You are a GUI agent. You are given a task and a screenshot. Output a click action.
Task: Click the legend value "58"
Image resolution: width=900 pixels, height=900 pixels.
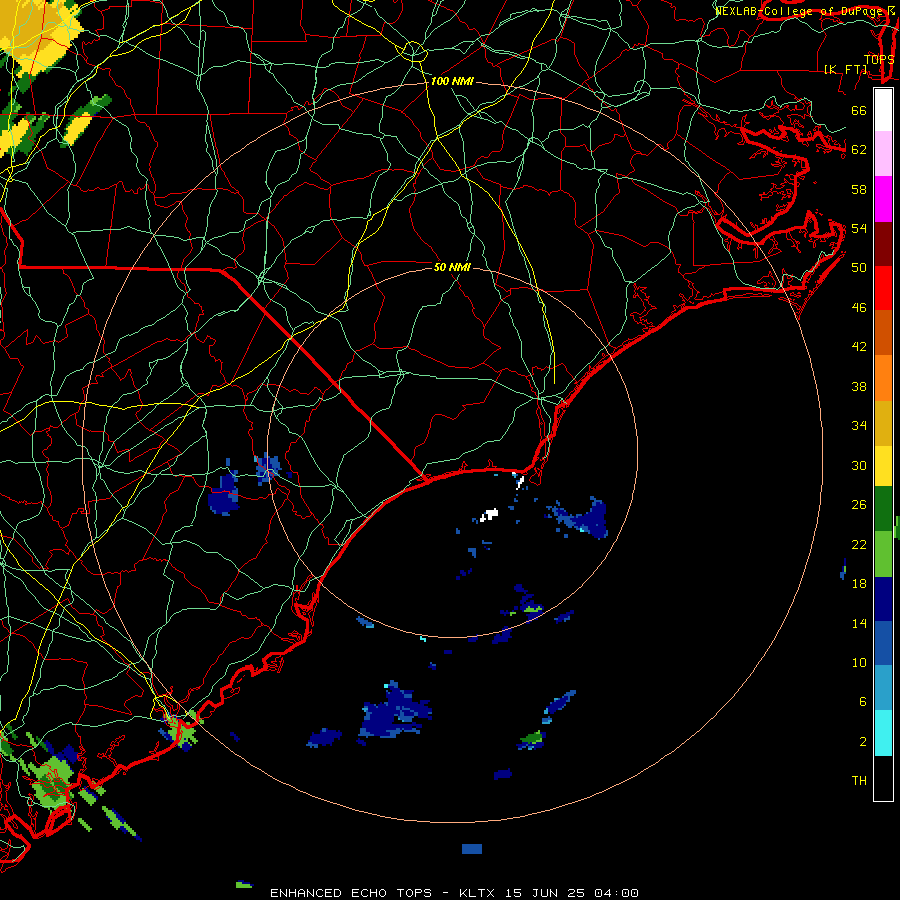[859, 189]
